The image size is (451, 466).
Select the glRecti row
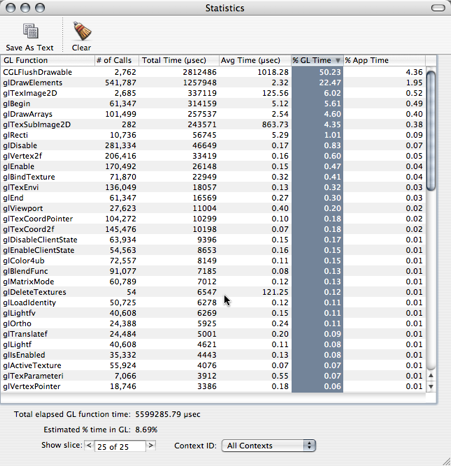pyautogui.click(x=213, y=135)
